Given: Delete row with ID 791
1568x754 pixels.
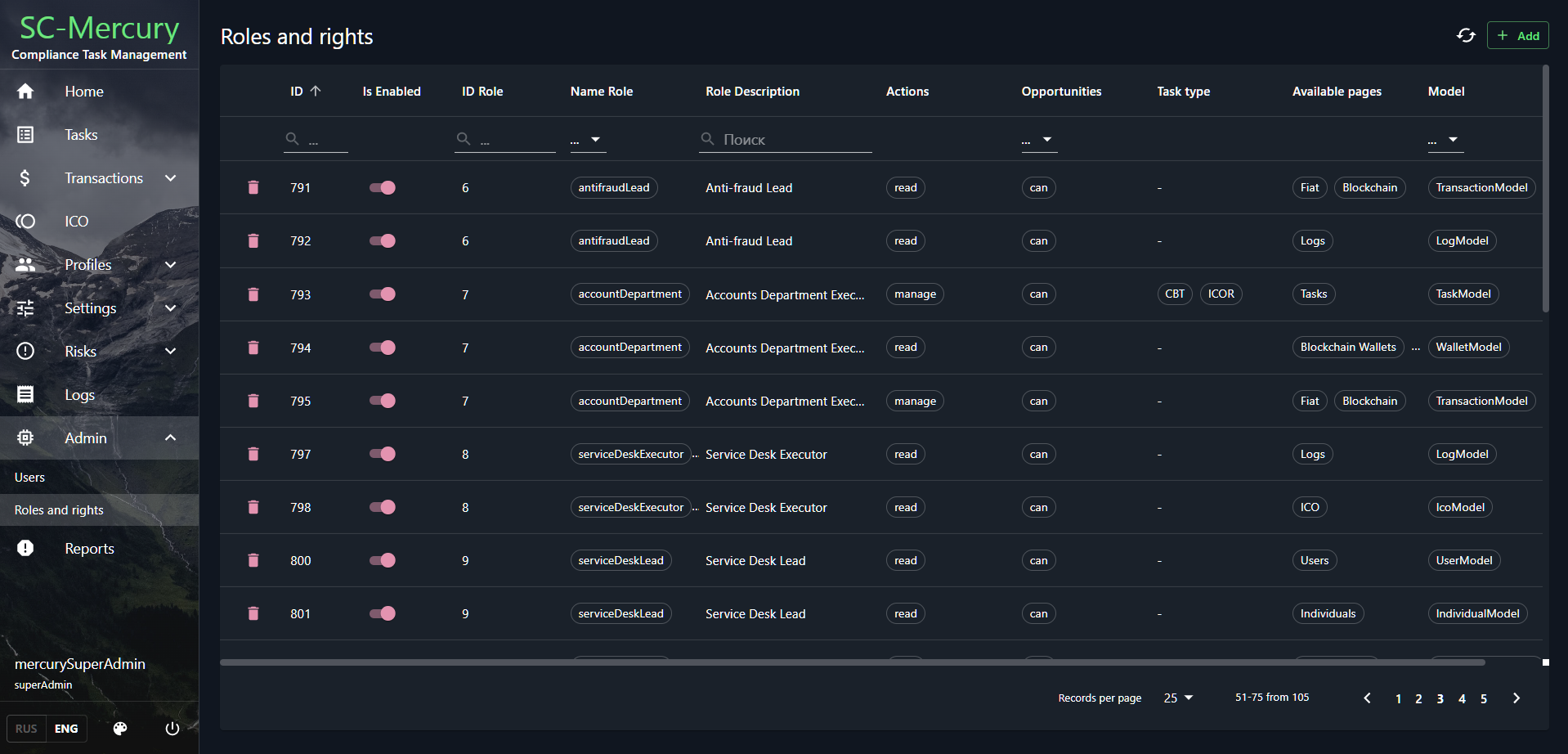Looking at the screenshot, I should (x=253, y=188).
